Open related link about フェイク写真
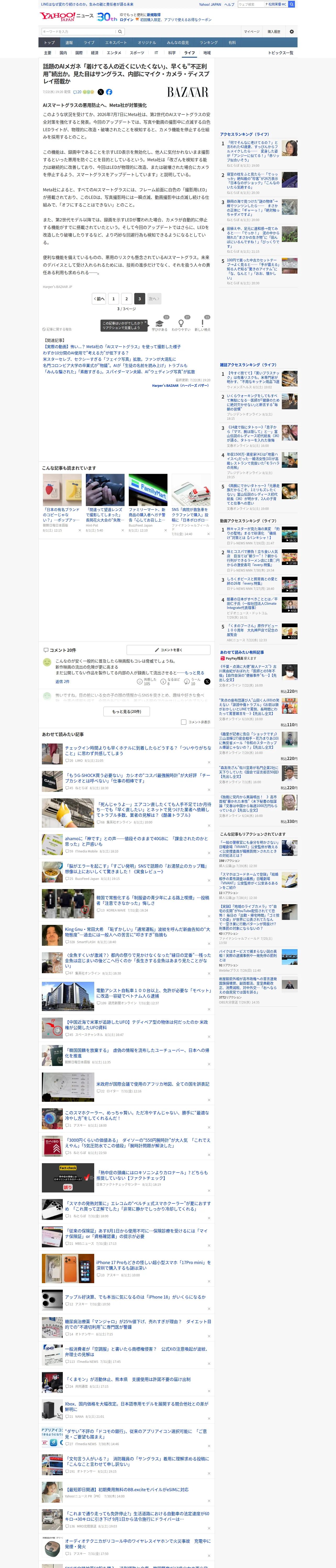336x1568 pixels. 109,359
